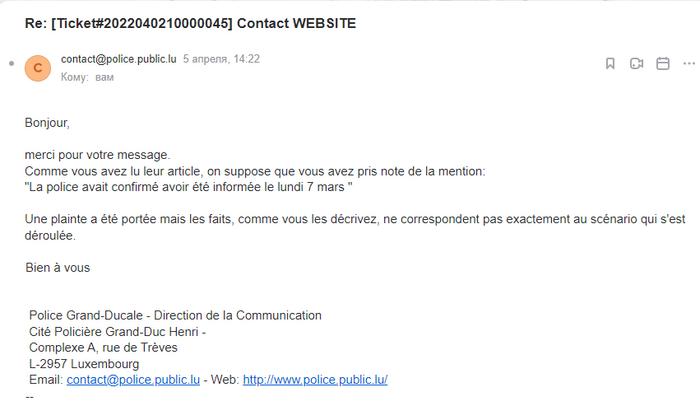The height and width of the screenshot is (406, 700).
Task: Click the Bien à vous closing line
Action: 57,268
